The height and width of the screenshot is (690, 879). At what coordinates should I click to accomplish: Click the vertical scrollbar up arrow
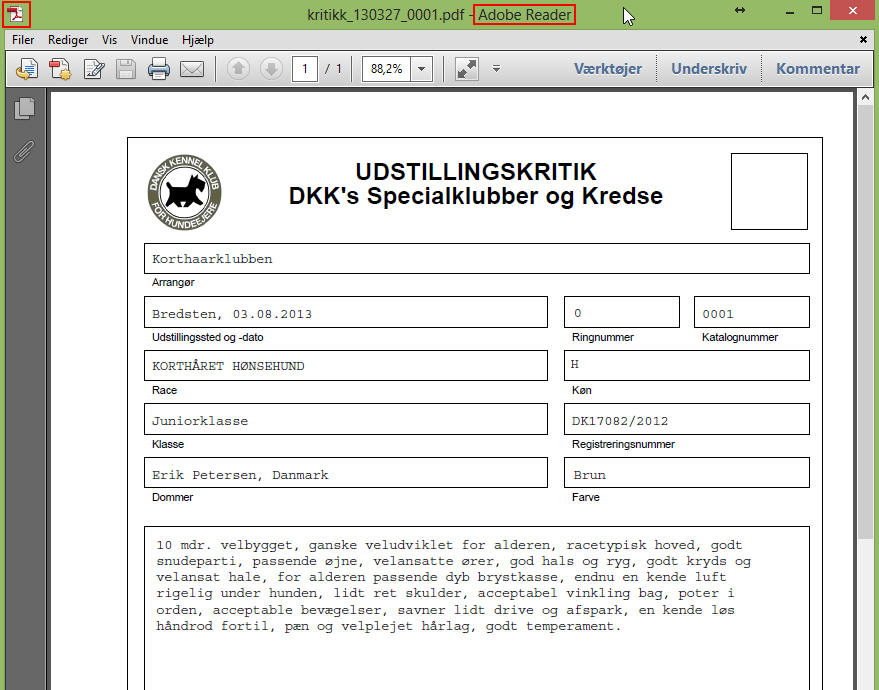point(865,97)
